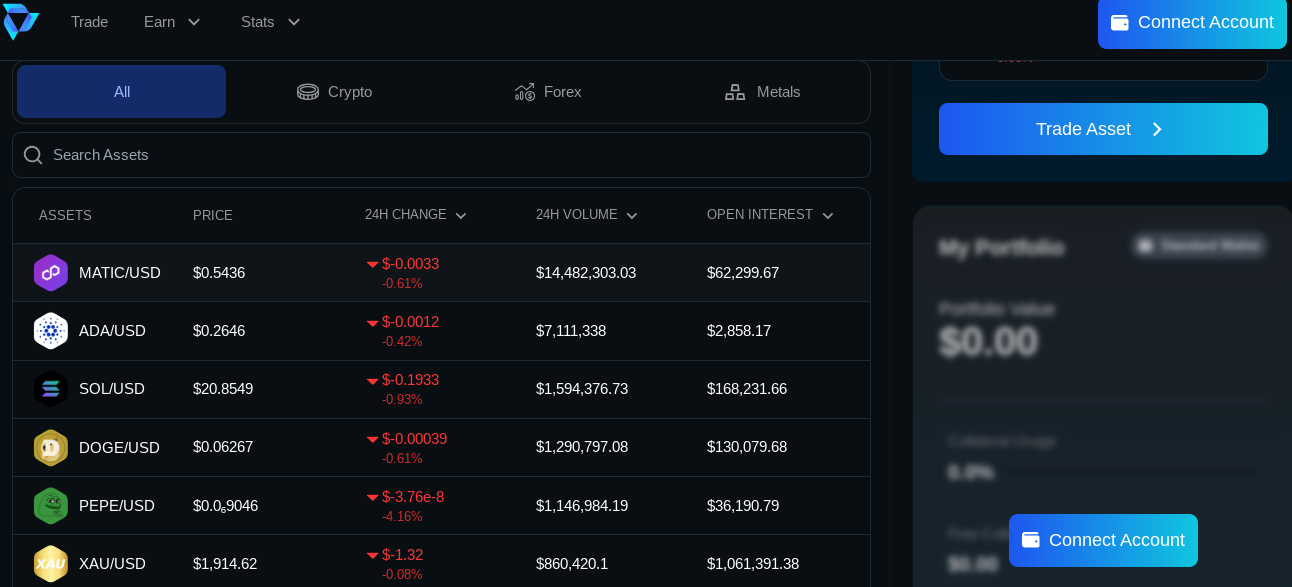This screenshot has width=1292, height=587.
Task: Sort by 24H Volume column
Action: pyautogui.click(x=586, y=215)
